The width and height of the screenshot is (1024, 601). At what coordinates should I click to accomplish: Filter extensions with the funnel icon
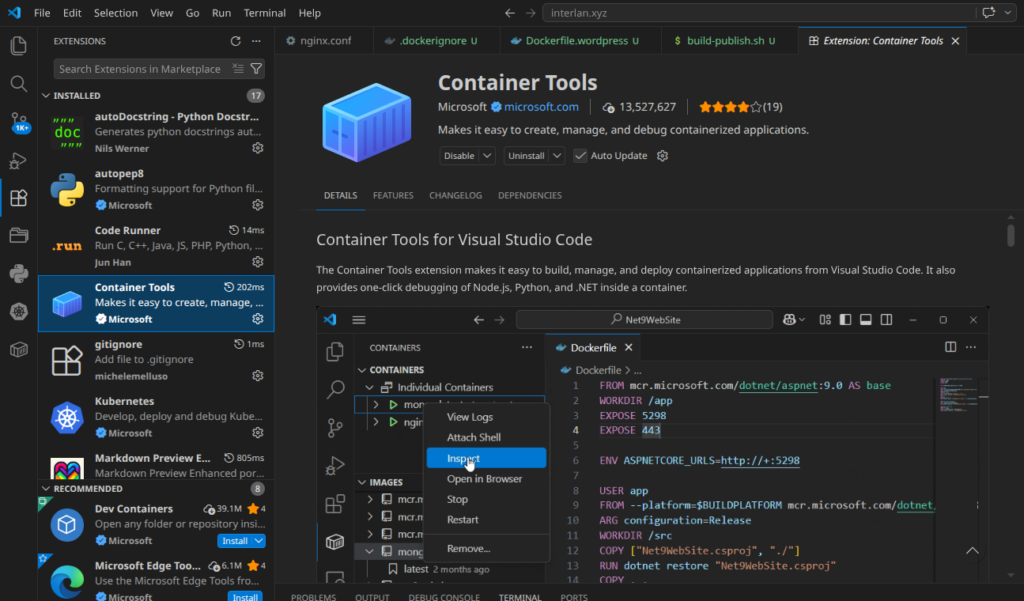pos(257,69)
